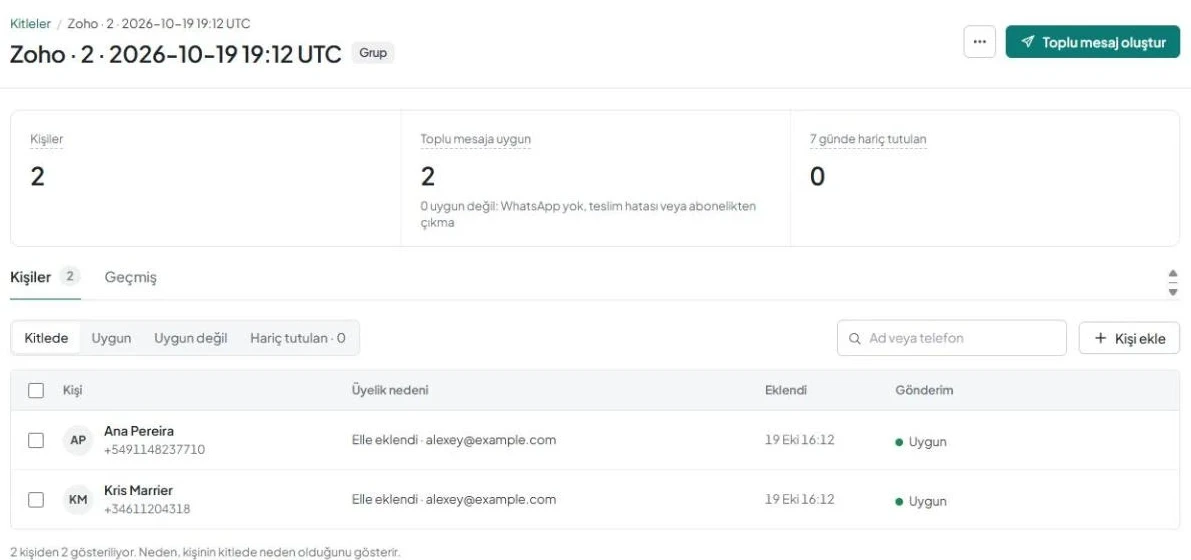Click the Eklendi column header
Screen dimensions: 1191x560
pos(786,391)
